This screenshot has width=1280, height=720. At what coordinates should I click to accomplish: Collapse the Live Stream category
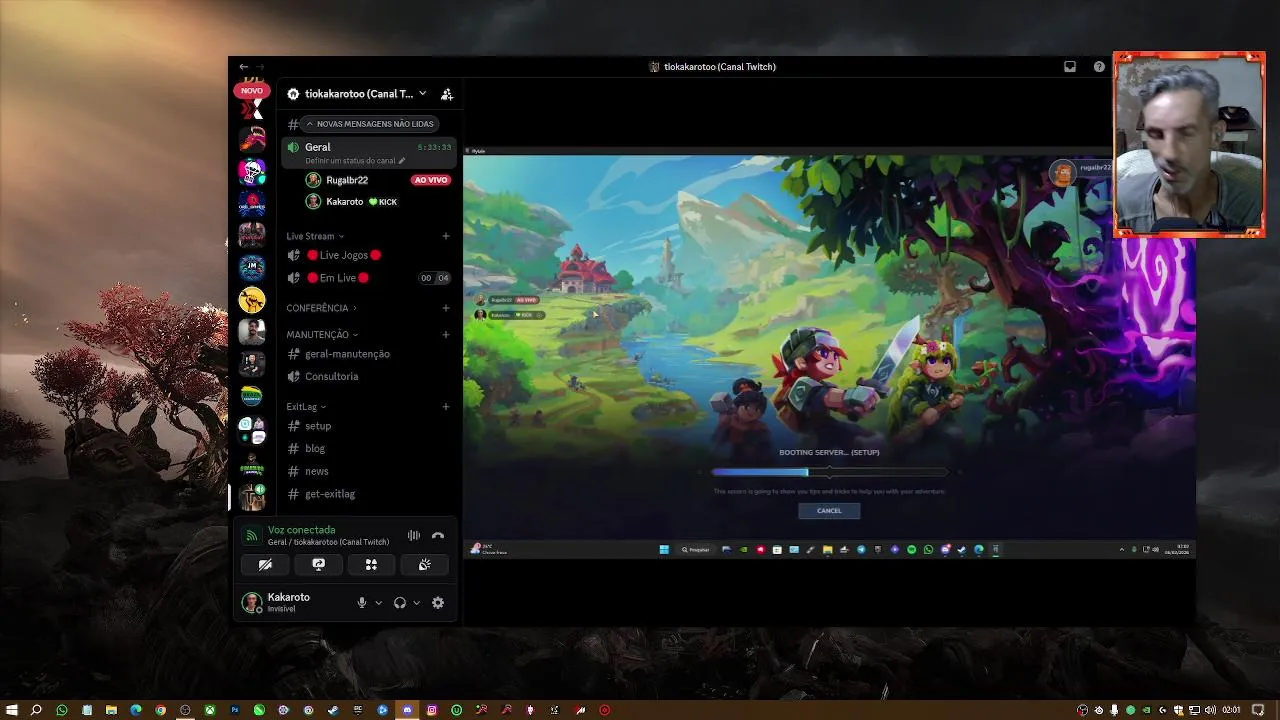point(315,237)
